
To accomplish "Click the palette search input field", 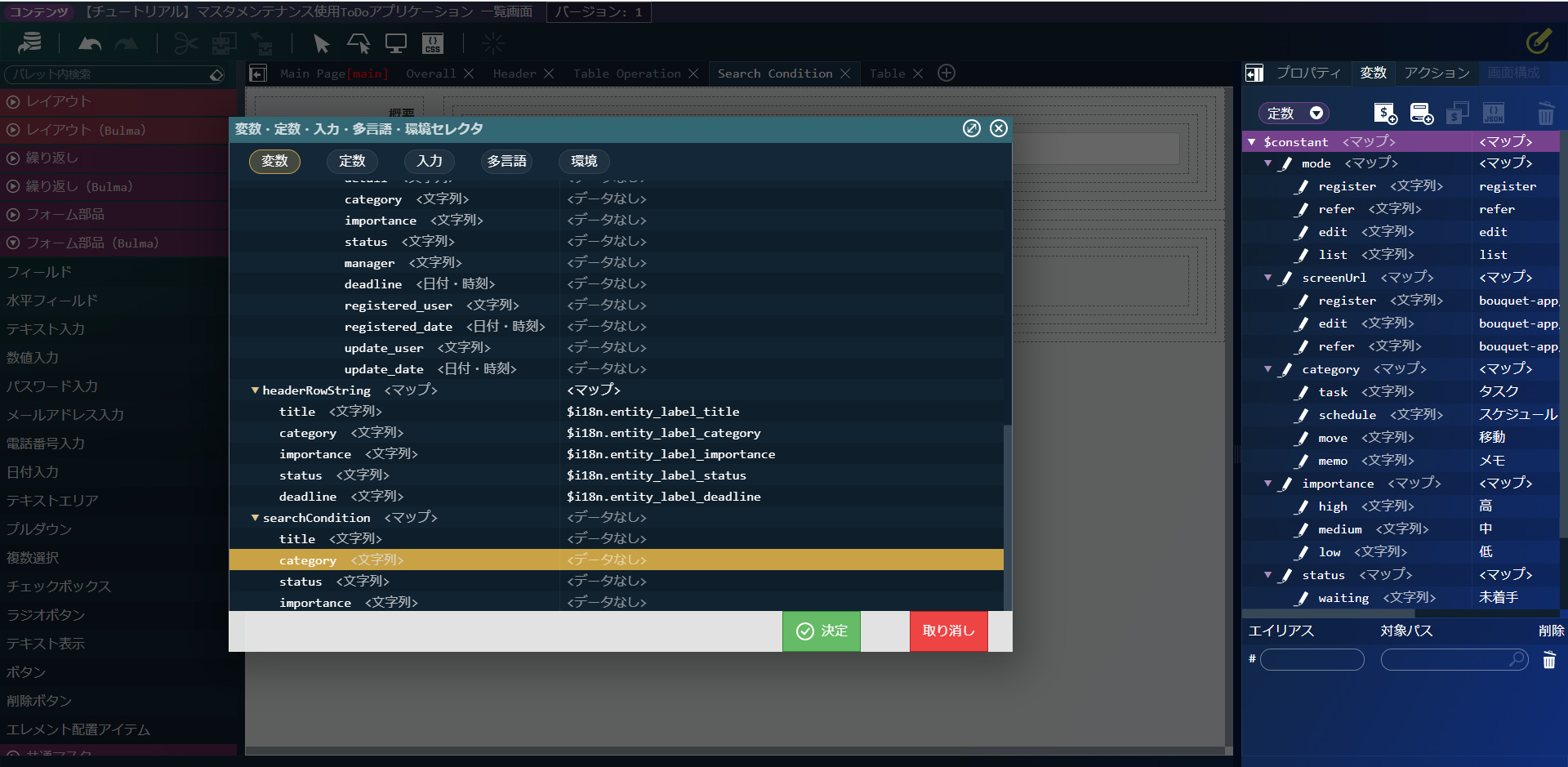I will point(107,74).
